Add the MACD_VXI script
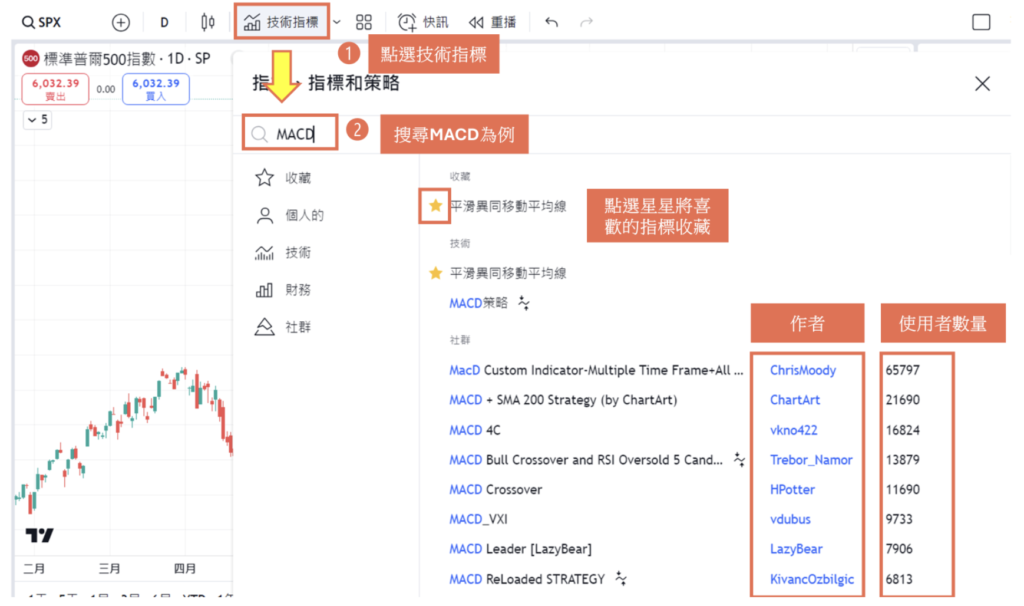 point(478,519)
